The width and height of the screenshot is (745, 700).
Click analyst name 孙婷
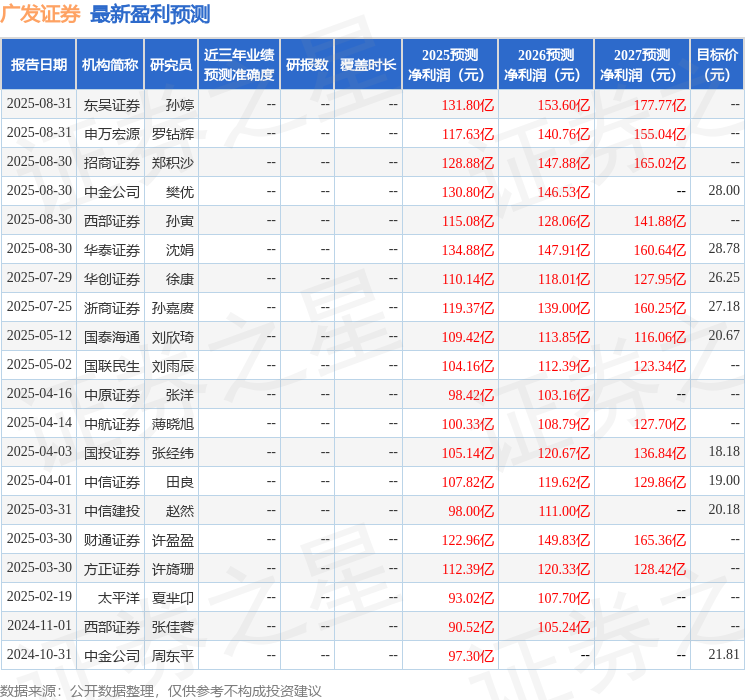180,105
